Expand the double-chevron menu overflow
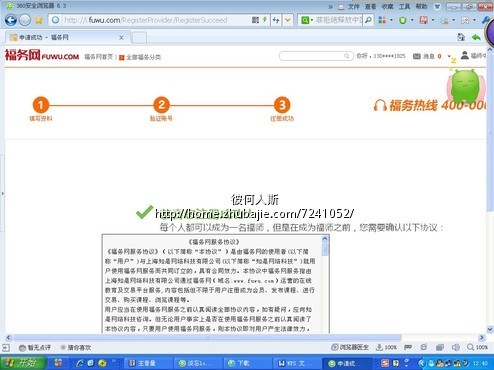Viewport: 494px width, 370px height. click(x=330, y=7)
